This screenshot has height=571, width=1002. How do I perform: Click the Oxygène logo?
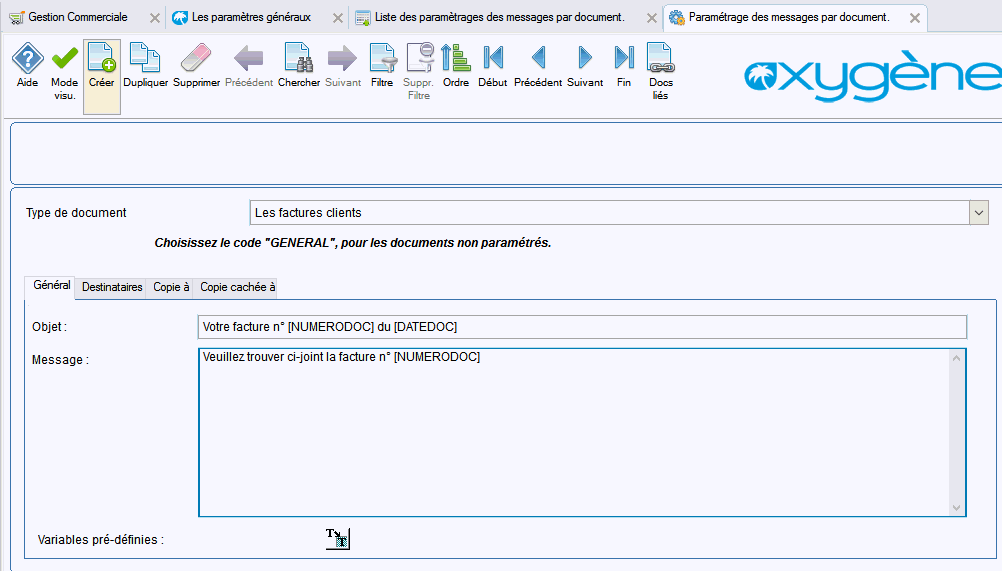click(x=873, y=75)
